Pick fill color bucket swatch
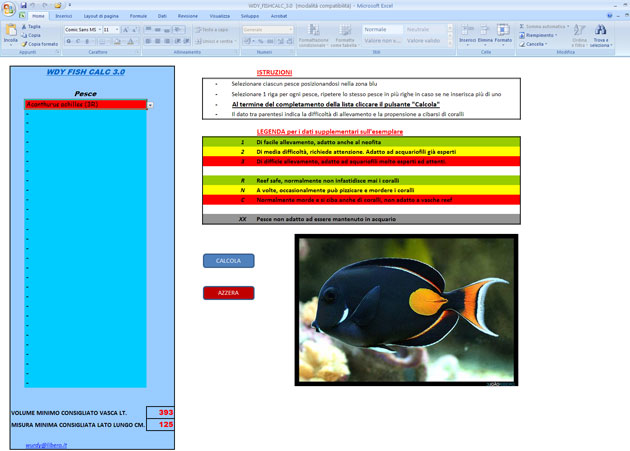Screen dimensions: 630x451 click(x=116, y=41)
